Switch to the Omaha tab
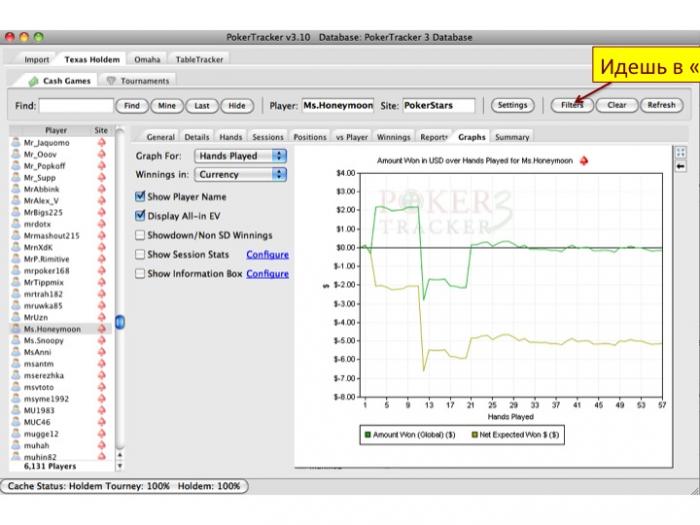Viewport: 700px width, 525px height. pyautogui.click(x=147, y=59)
